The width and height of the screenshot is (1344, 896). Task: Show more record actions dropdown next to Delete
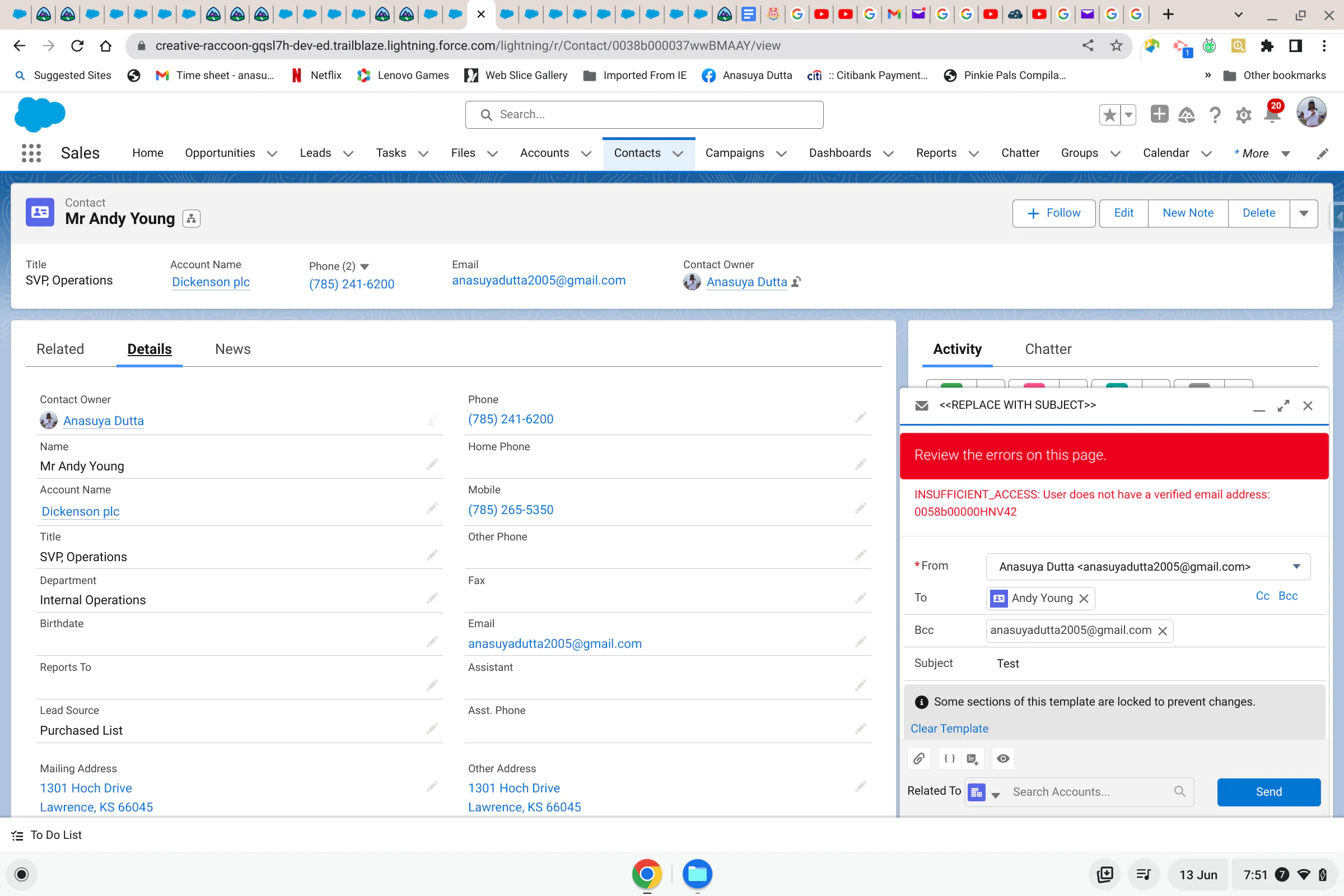1304,214
